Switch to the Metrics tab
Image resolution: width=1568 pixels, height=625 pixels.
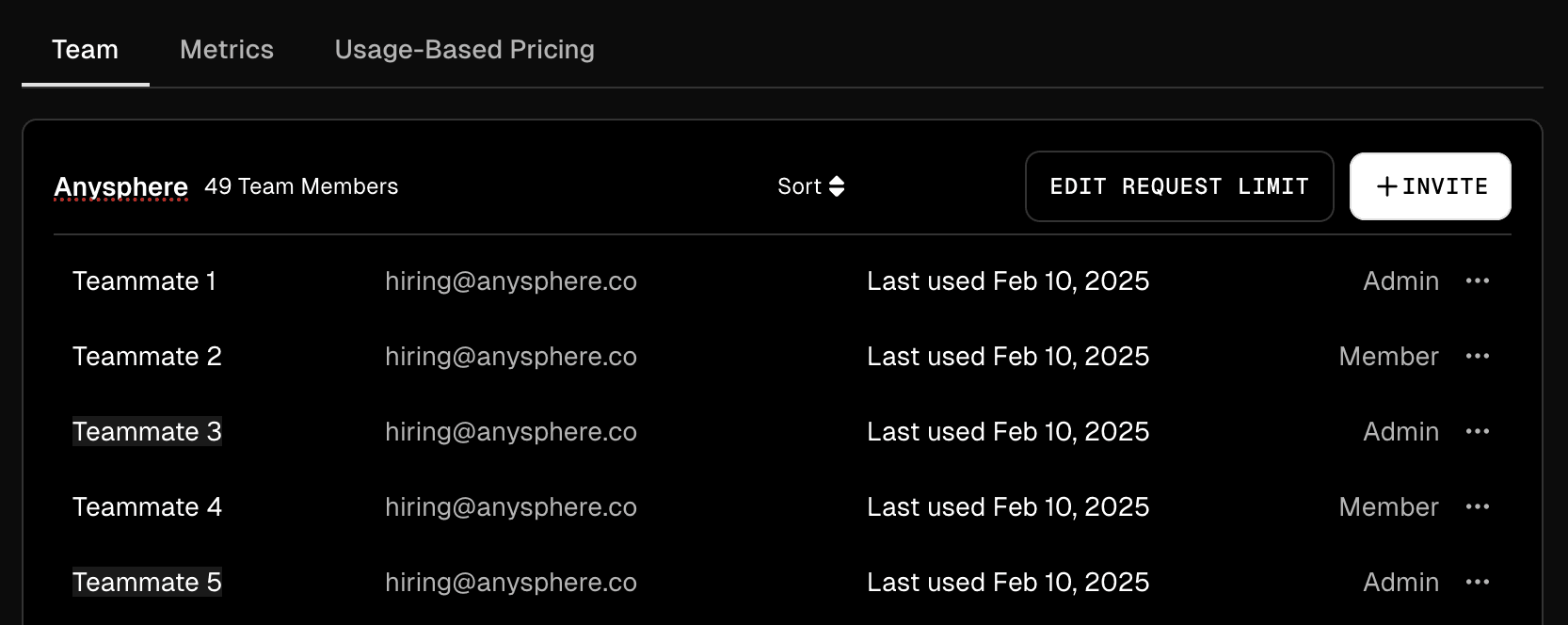(x=227, y=50)
